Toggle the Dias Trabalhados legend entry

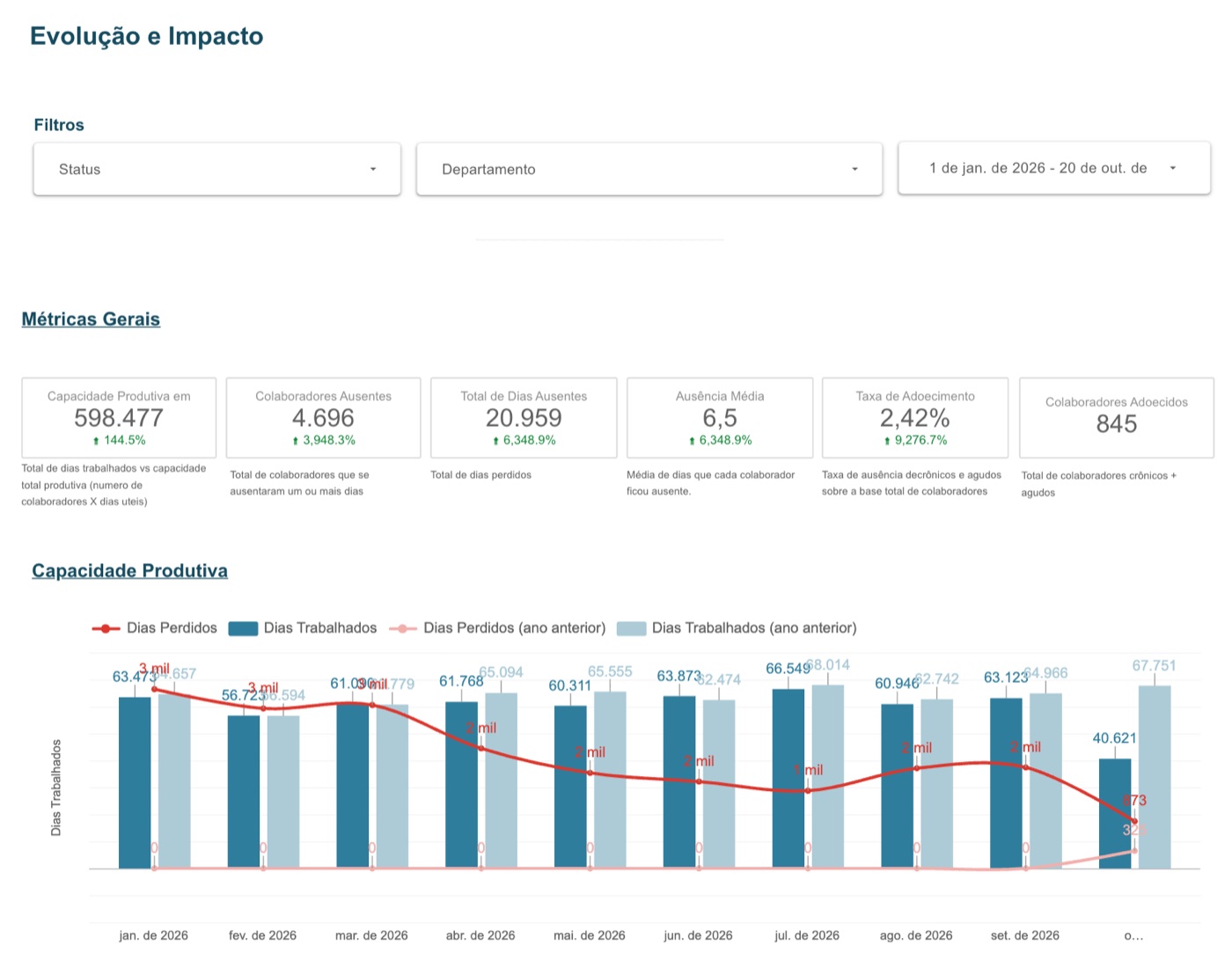[x=303, y=628]
